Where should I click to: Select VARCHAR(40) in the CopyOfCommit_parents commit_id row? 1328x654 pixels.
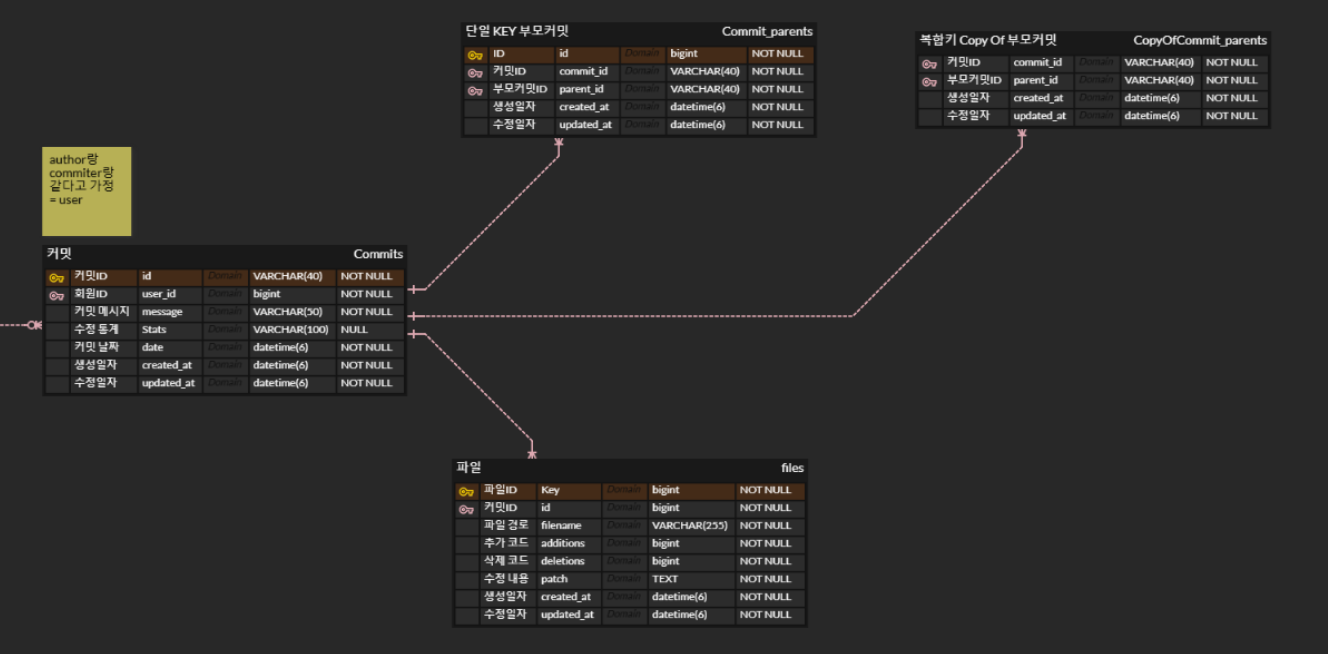click(x=1159, y=62)
